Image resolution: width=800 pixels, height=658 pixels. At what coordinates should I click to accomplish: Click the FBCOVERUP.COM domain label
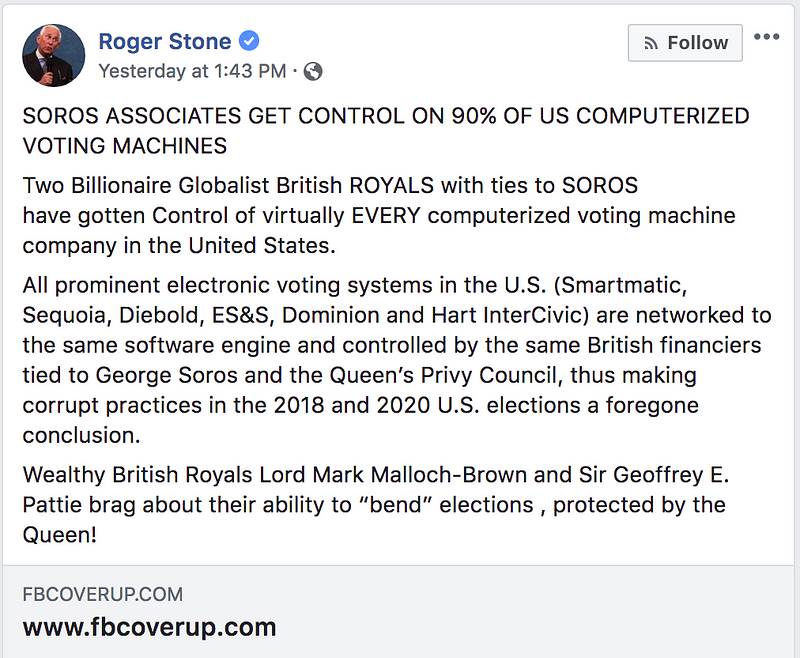click(103, 594)
